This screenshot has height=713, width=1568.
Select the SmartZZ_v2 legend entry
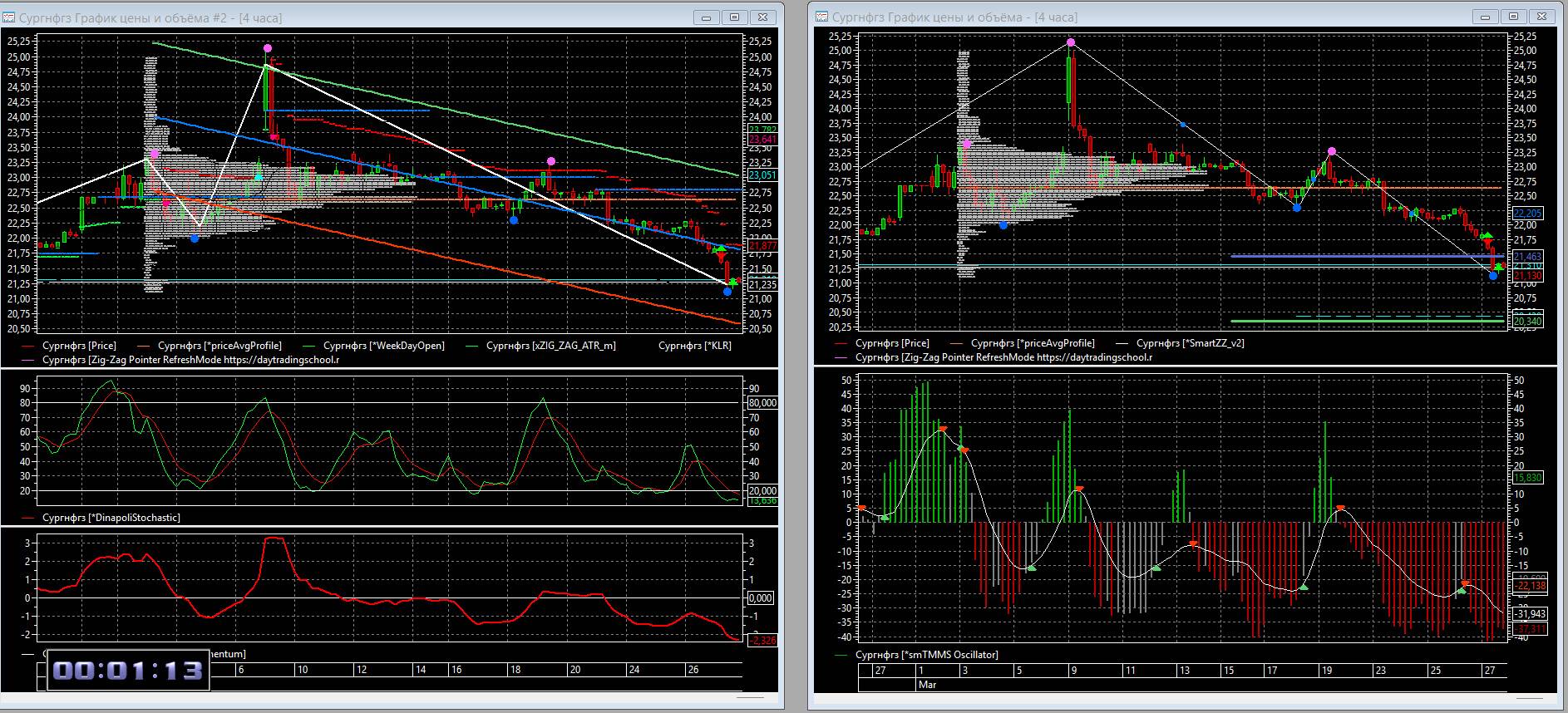click(x=1190, y=343)
